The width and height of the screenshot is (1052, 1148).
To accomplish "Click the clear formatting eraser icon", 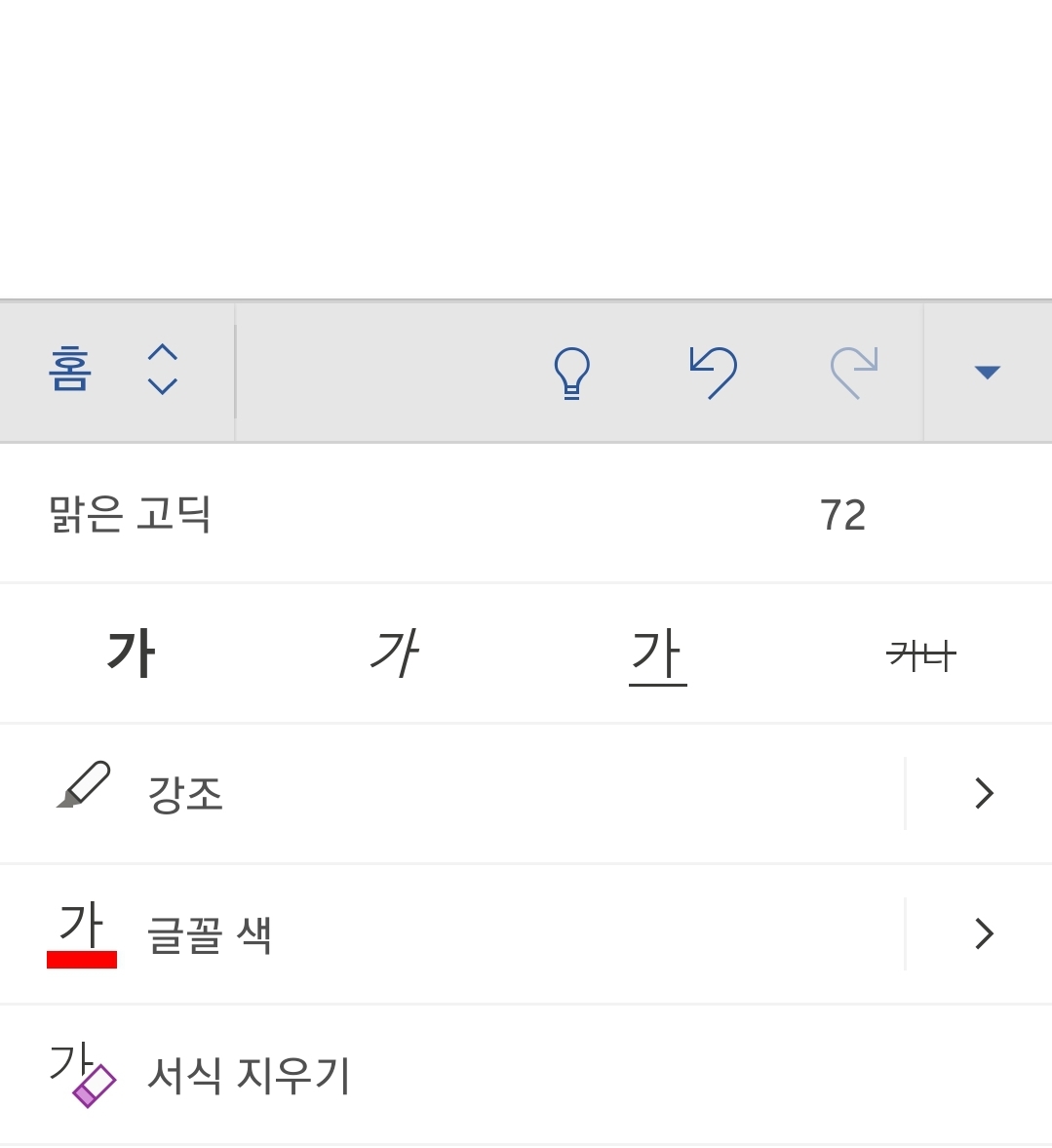I will 82,1074.
